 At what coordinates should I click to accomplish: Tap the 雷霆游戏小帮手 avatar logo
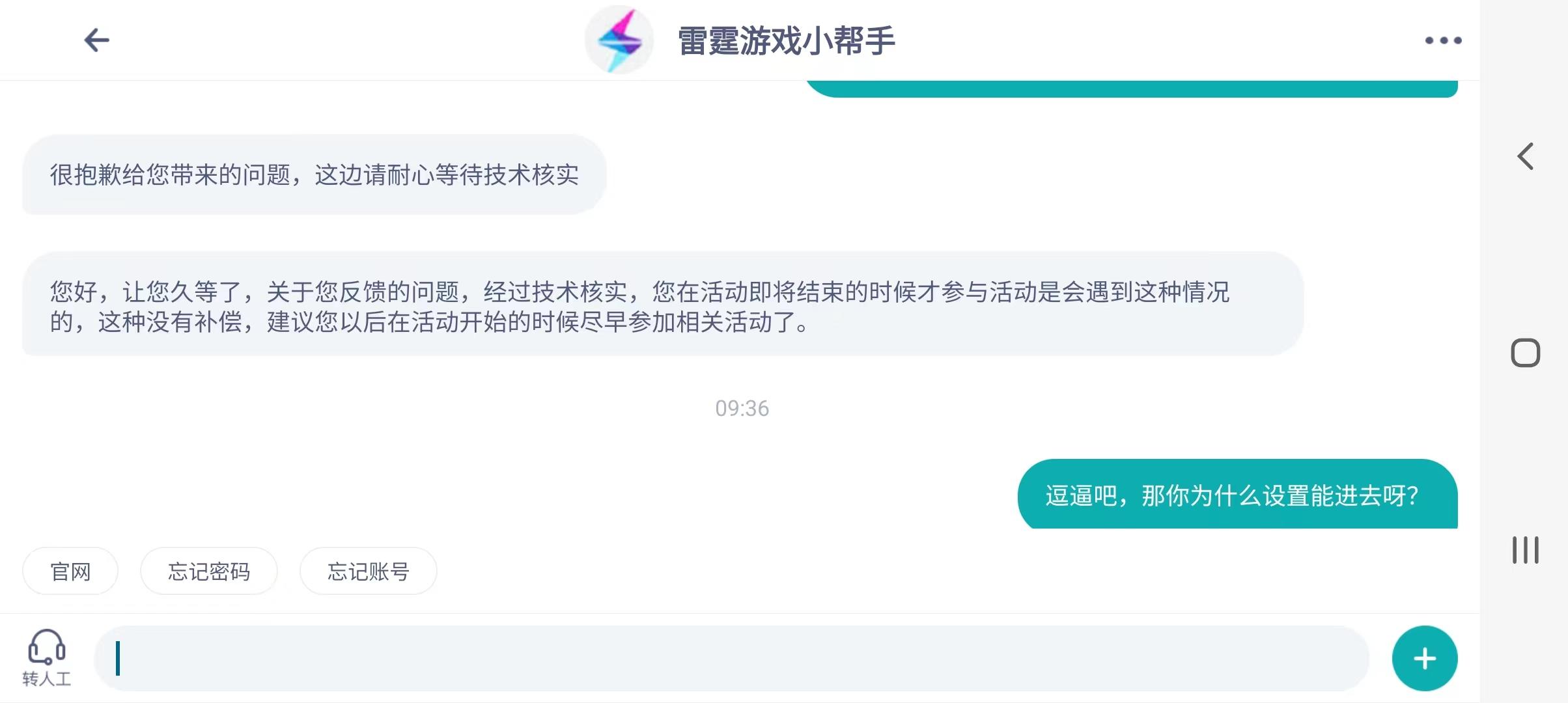pyautogui.click(x=619, y=40)
